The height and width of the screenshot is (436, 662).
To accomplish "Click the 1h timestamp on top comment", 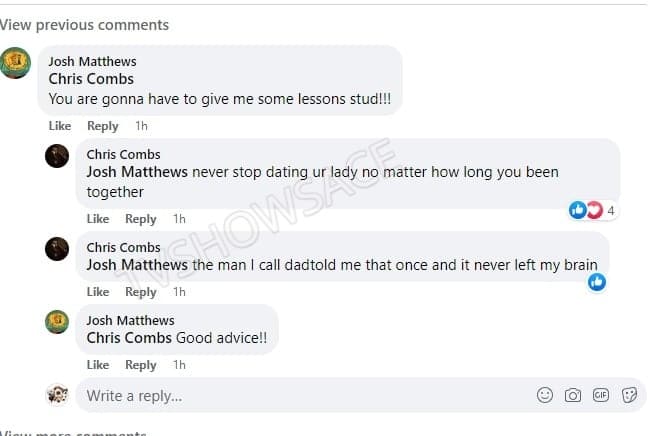I will click(x=141, y=126).
